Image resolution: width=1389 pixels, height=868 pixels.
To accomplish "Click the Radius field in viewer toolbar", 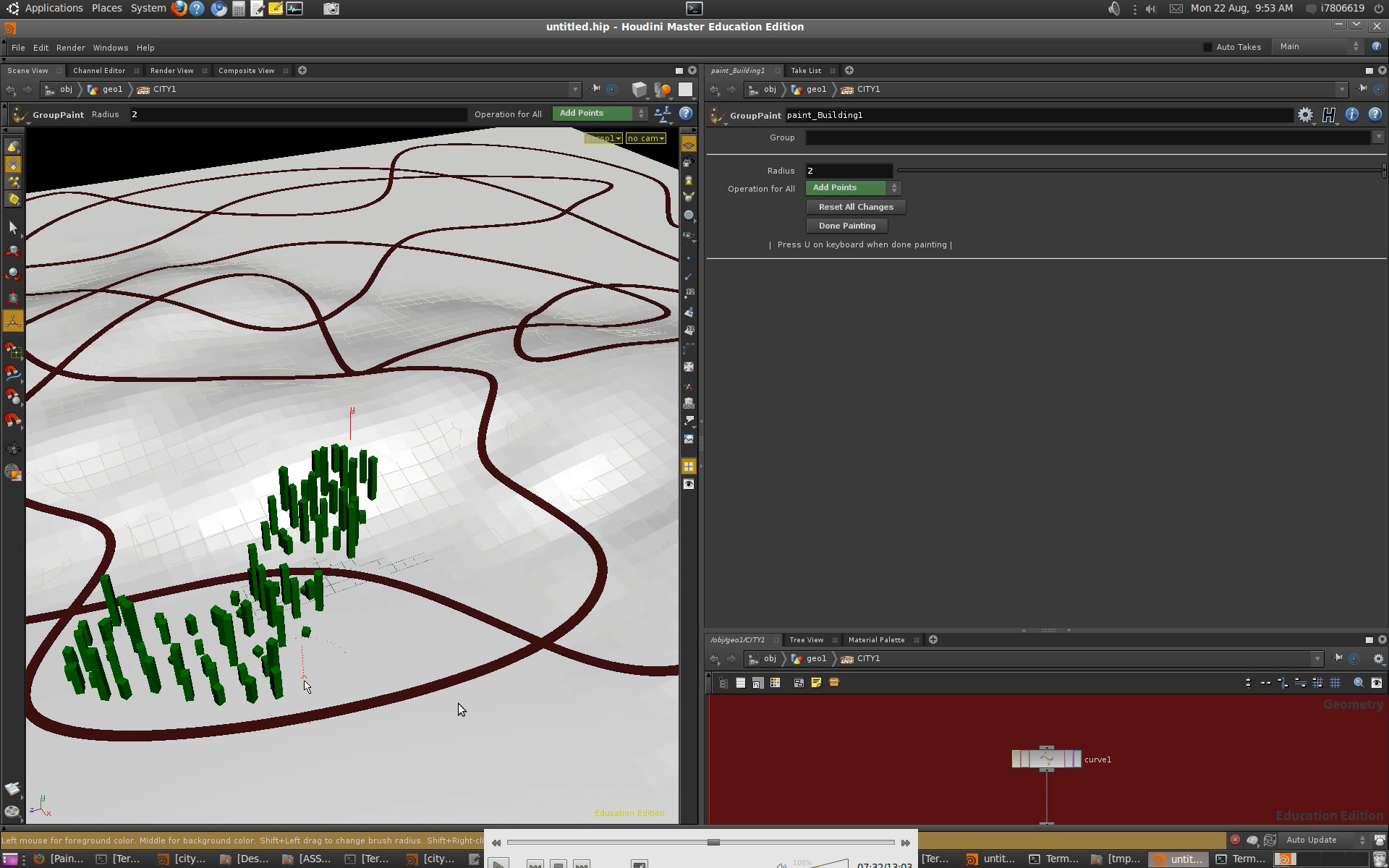I will click(297, 114).
